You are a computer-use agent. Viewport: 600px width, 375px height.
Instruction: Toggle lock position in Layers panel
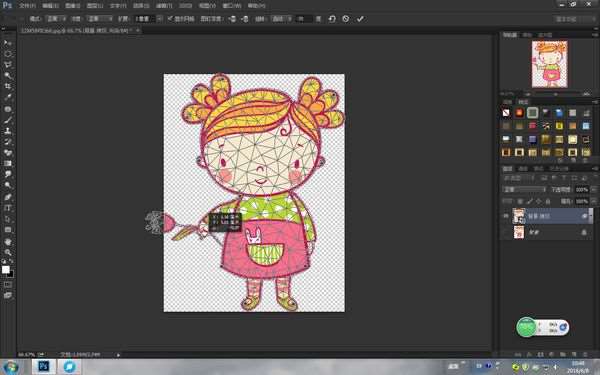click(539, 201)
